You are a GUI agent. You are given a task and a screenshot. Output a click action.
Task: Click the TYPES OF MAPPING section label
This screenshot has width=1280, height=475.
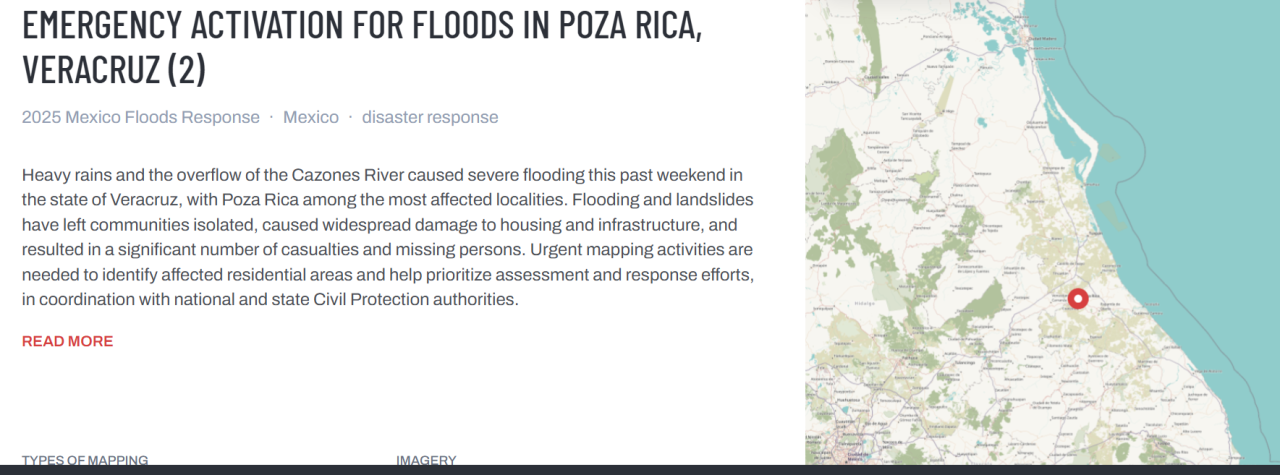click(85, 460)
